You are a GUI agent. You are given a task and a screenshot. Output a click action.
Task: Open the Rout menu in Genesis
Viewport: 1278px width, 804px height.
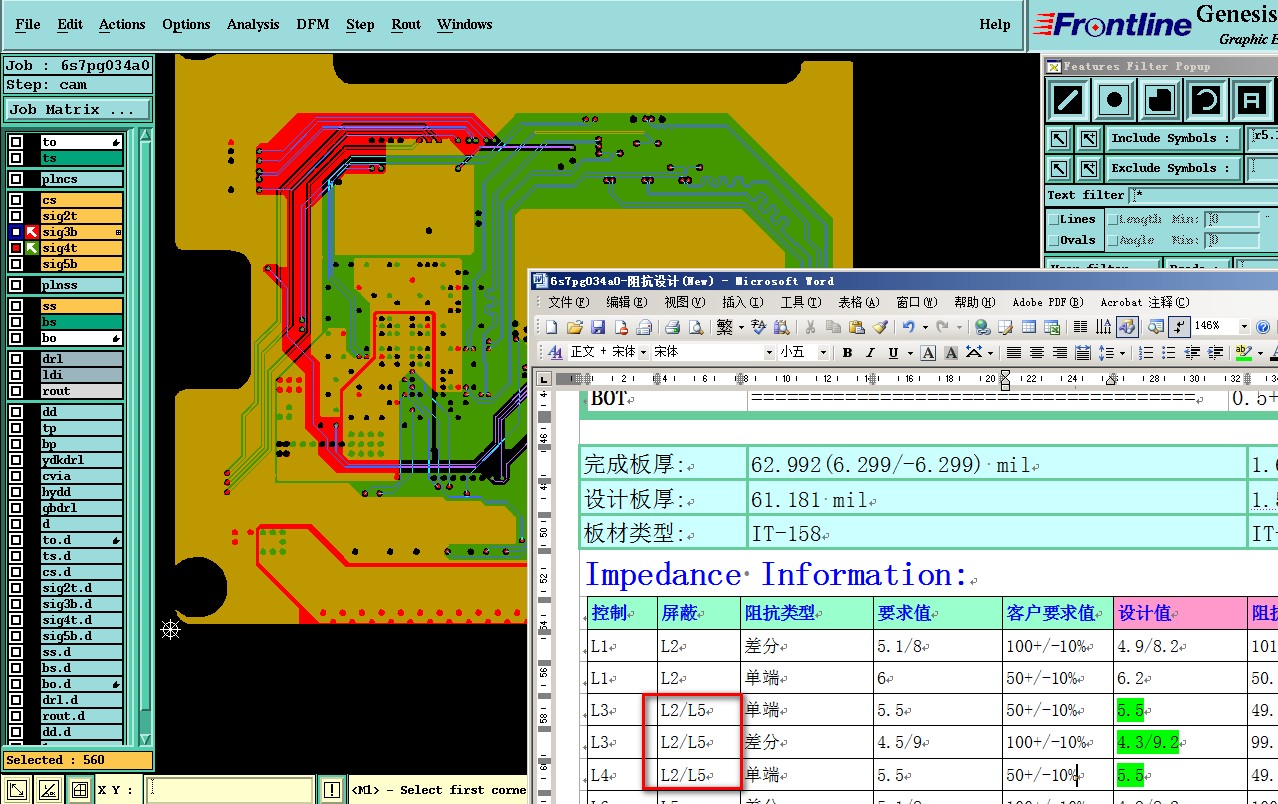(406, 24)
